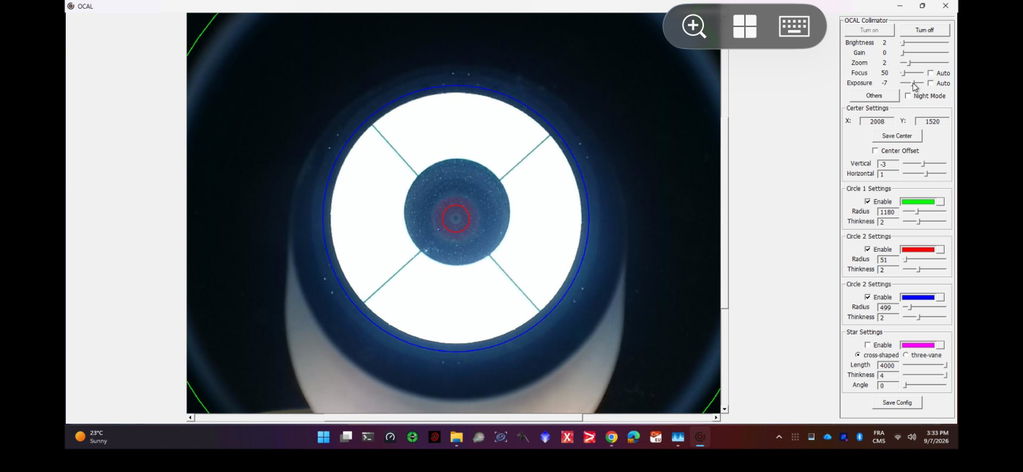Screen dimensions: 1023x472
Task: Click the Turn off collimator button
Action: click(924, 30)
